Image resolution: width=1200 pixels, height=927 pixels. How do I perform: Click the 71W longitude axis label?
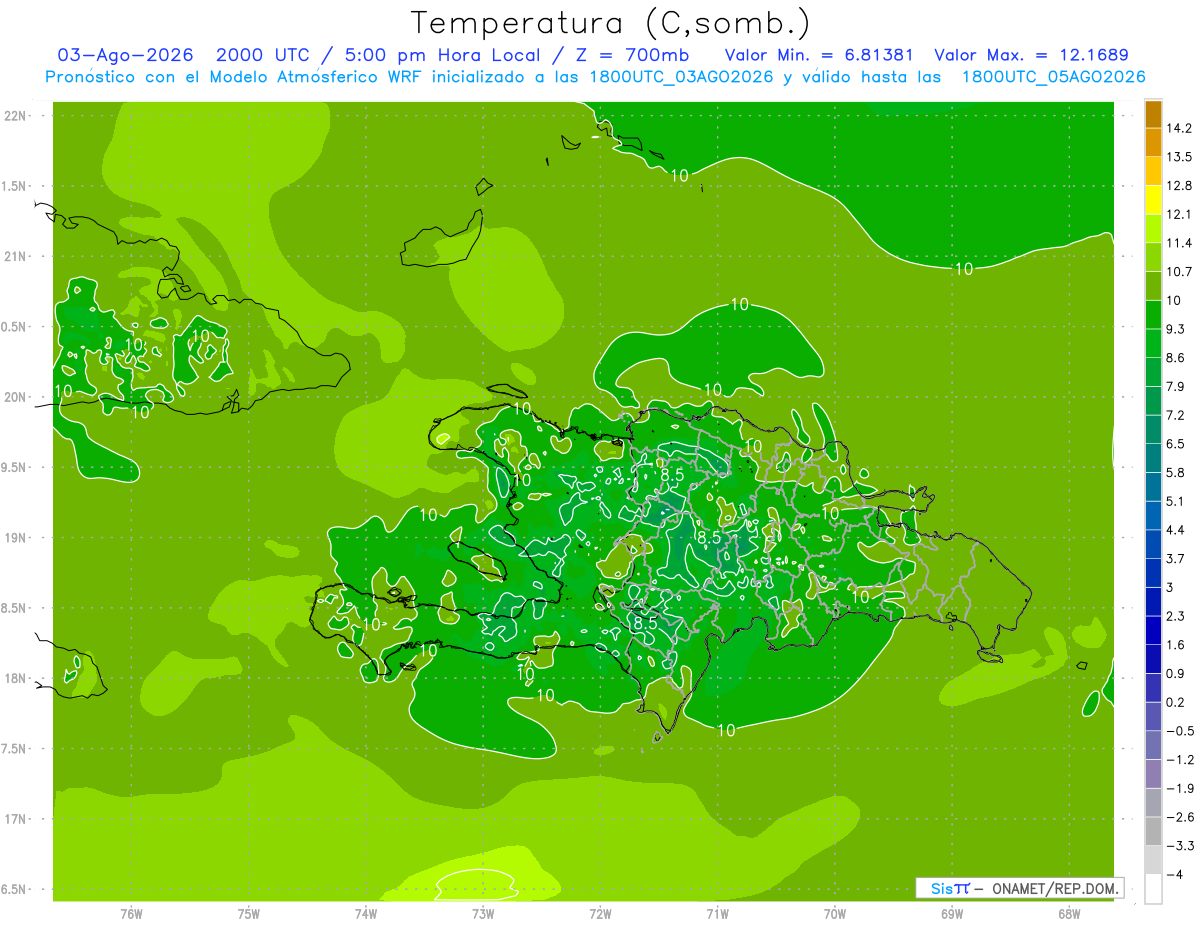click(x=717, y=914)
